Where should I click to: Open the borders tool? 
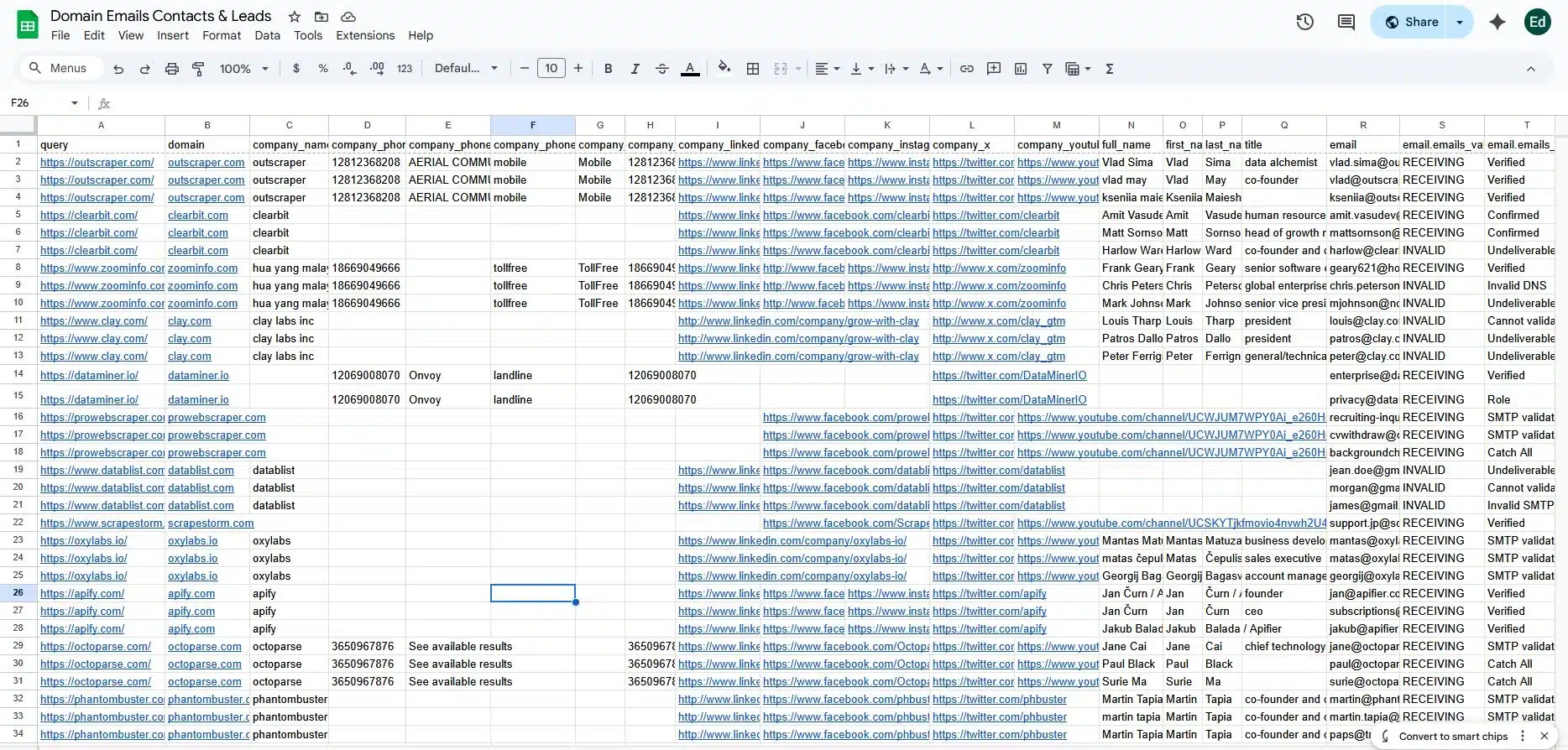pos(753,69)
